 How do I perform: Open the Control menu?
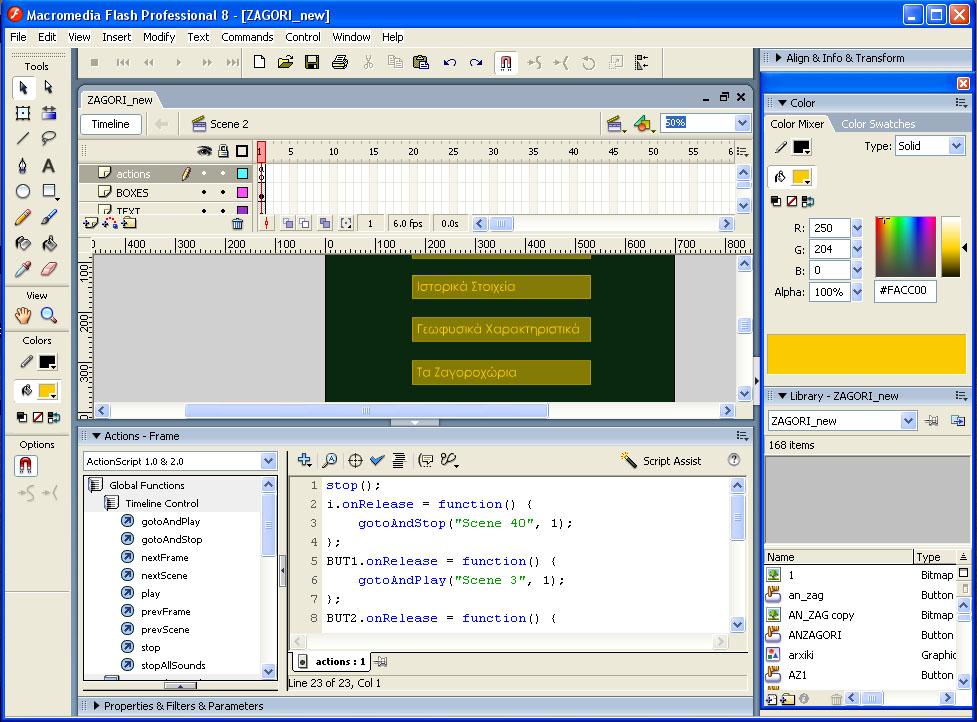tap(303, 37)
